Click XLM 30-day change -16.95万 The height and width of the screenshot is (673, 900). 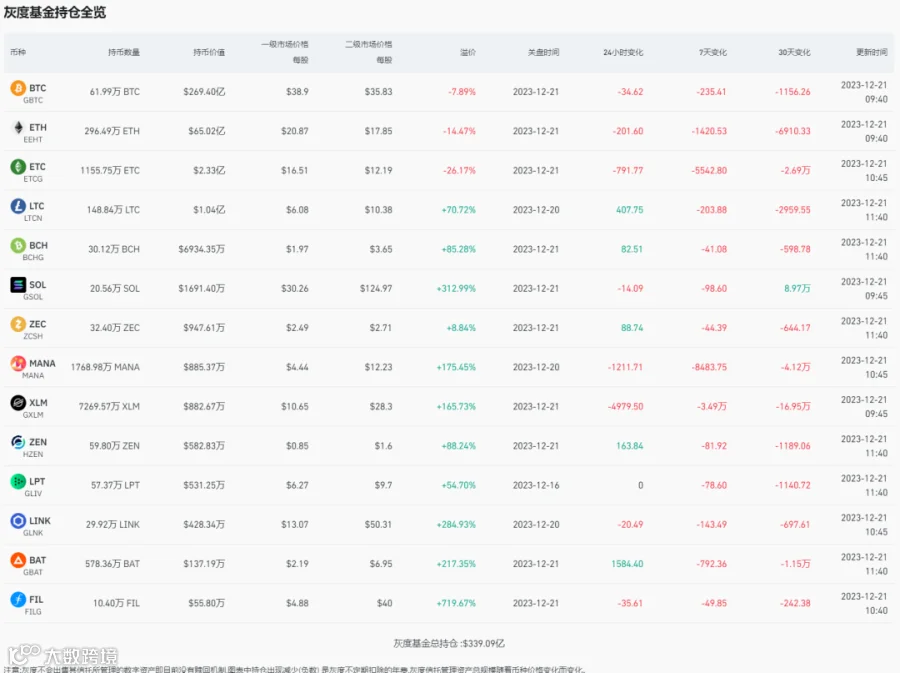pos(793,407)
